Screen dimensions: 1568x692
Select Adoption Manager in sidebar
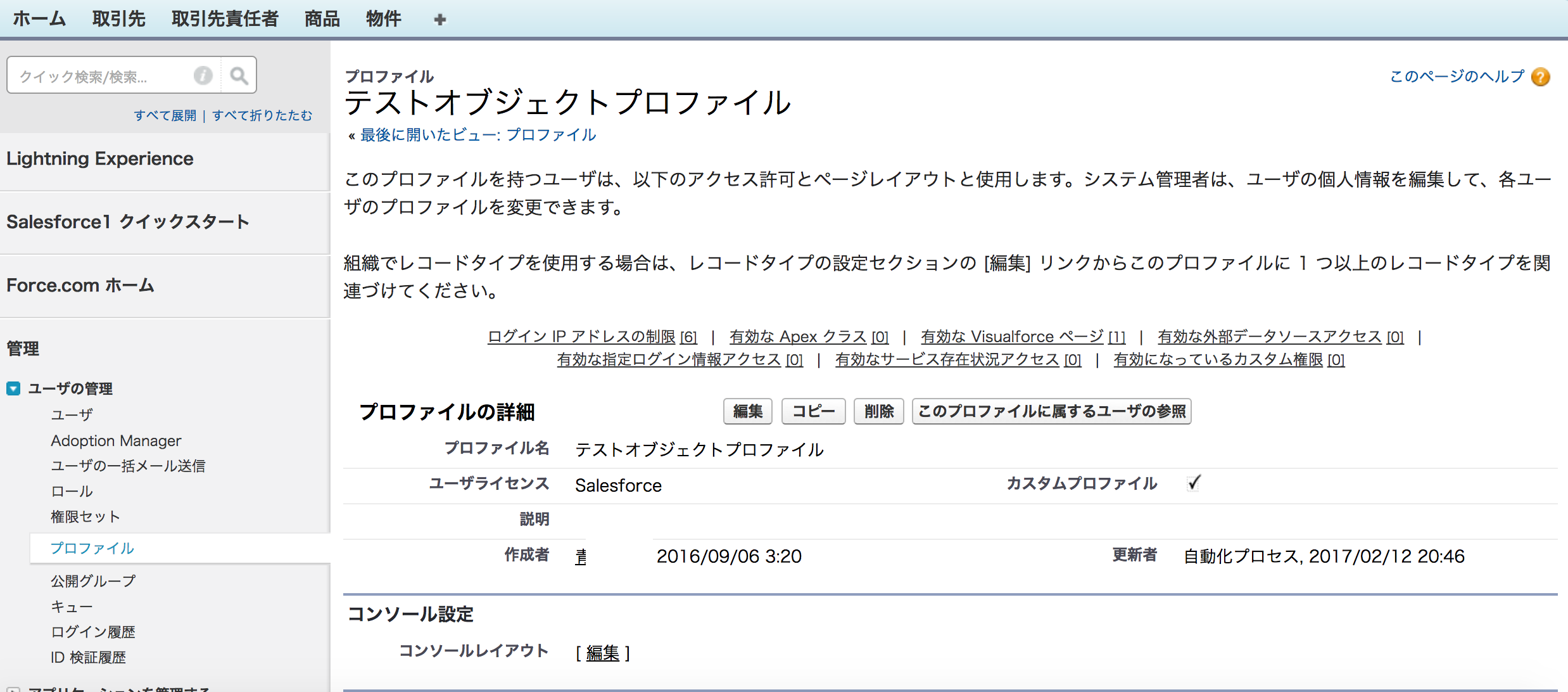[x=116, y=440]
